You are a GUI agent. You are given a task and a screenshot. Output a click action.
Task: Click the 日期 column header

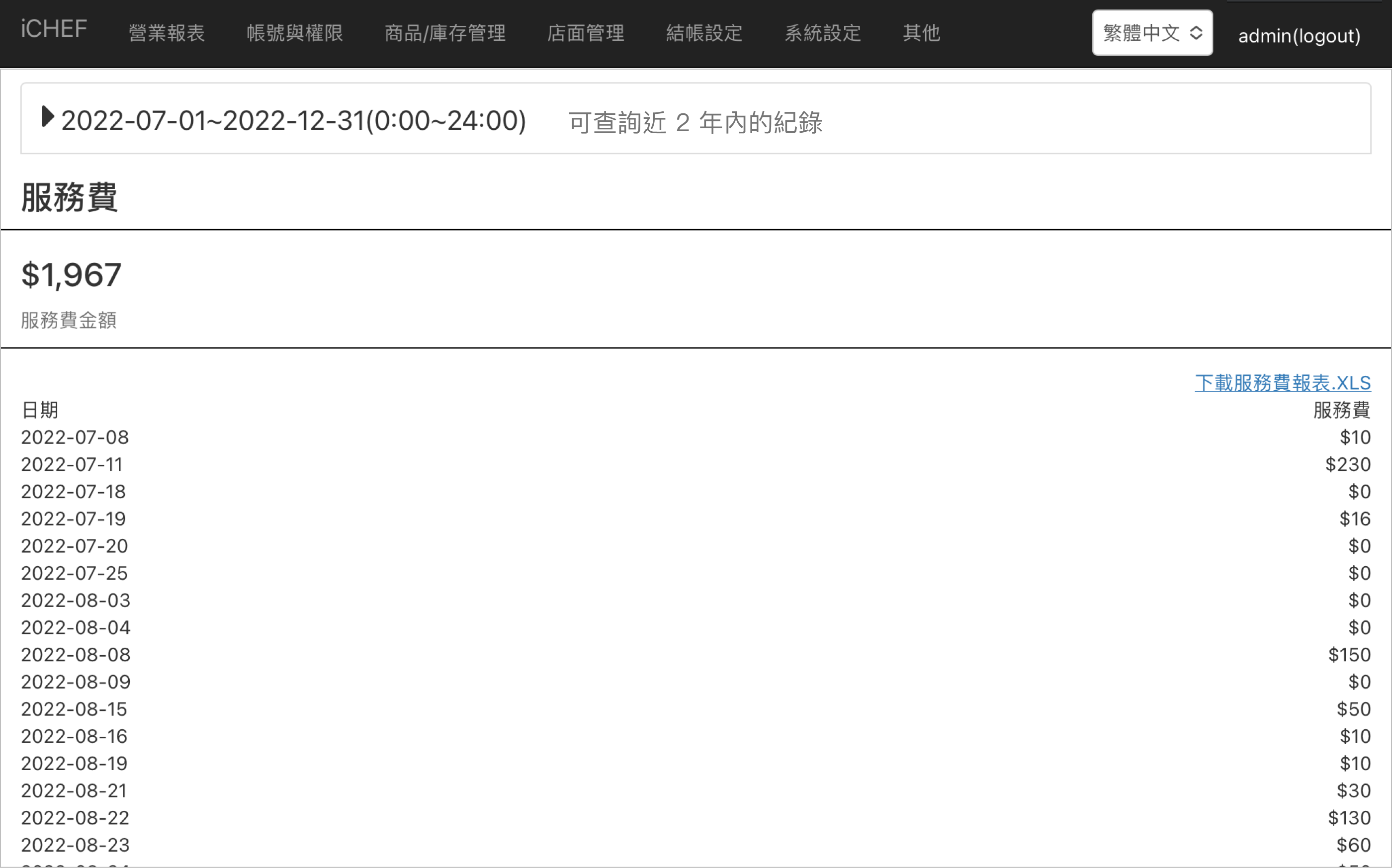[40, 410]
